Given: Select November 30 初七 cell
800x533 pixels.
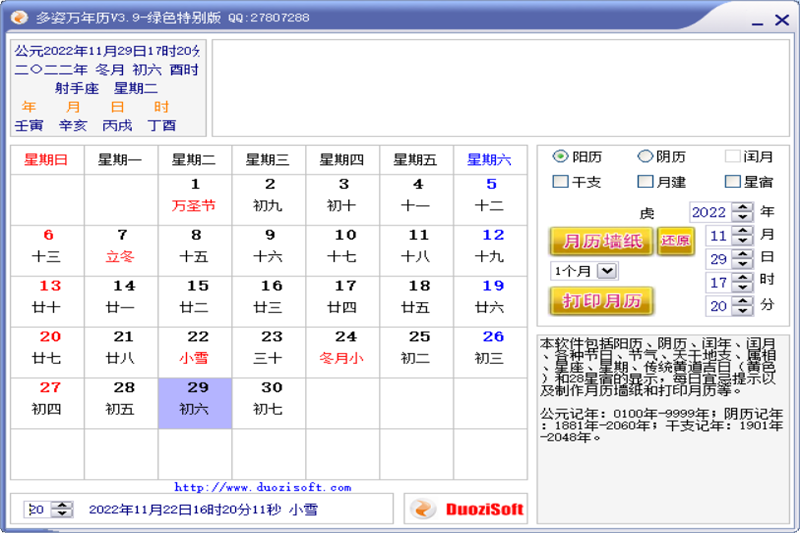Looking at the screenshot, I should (269, 403).
